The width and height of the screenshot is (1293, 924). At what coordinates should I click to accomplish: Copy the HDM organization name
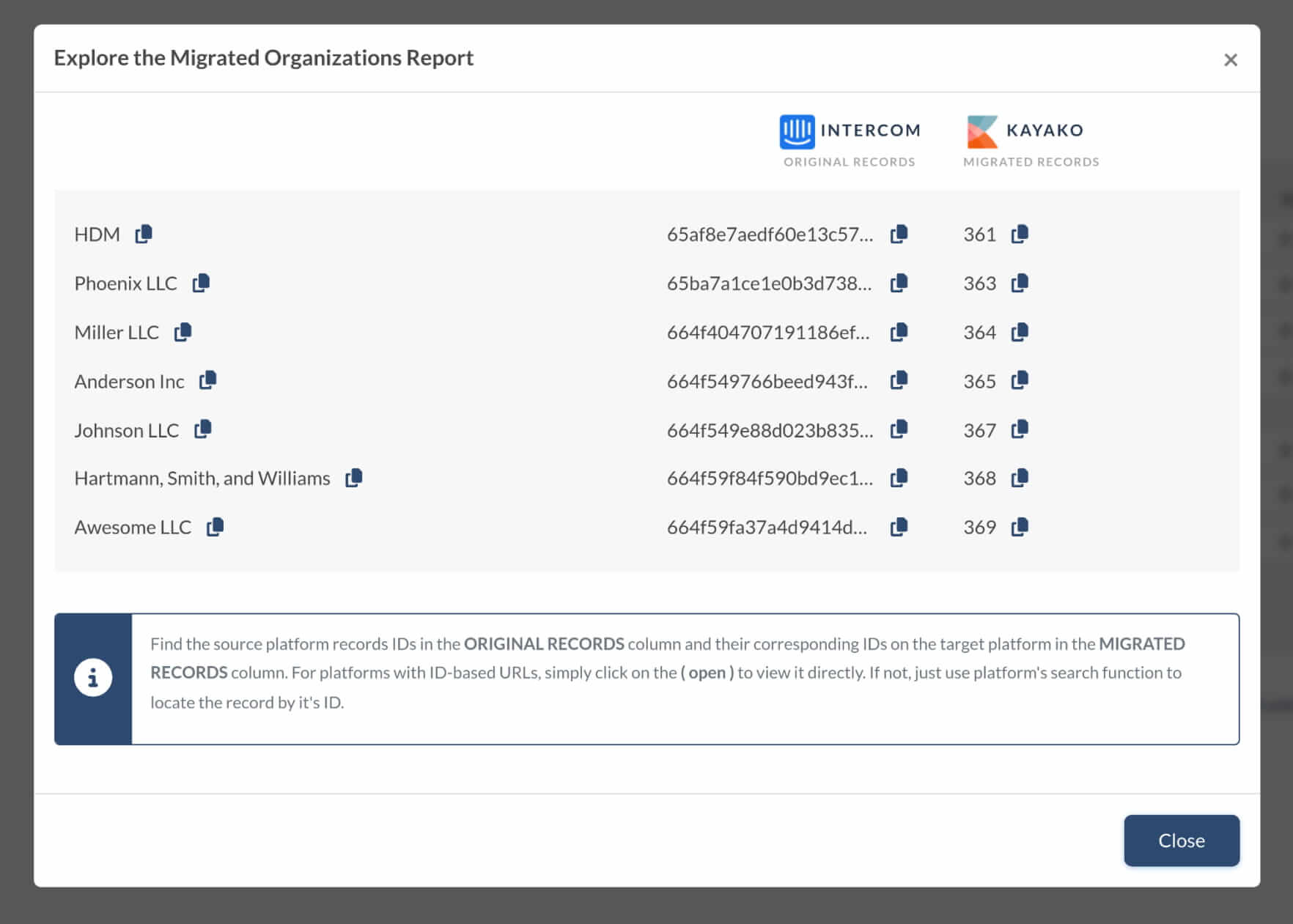144,234
